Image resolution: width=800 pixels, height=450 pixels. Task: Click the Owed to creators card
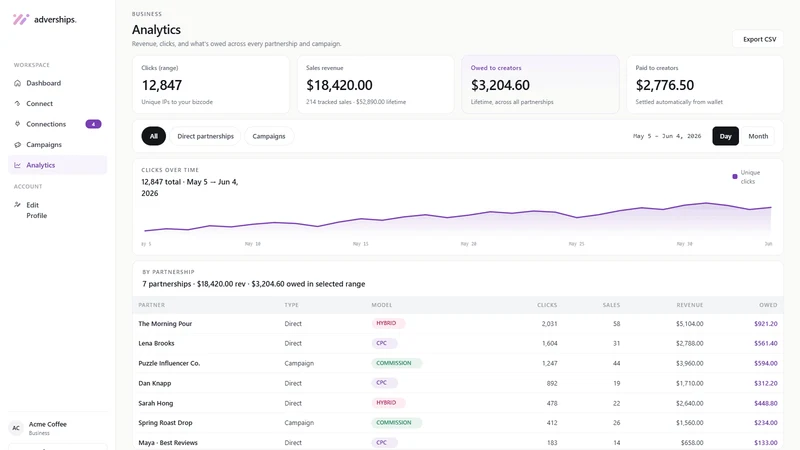[x=540, y=85]
